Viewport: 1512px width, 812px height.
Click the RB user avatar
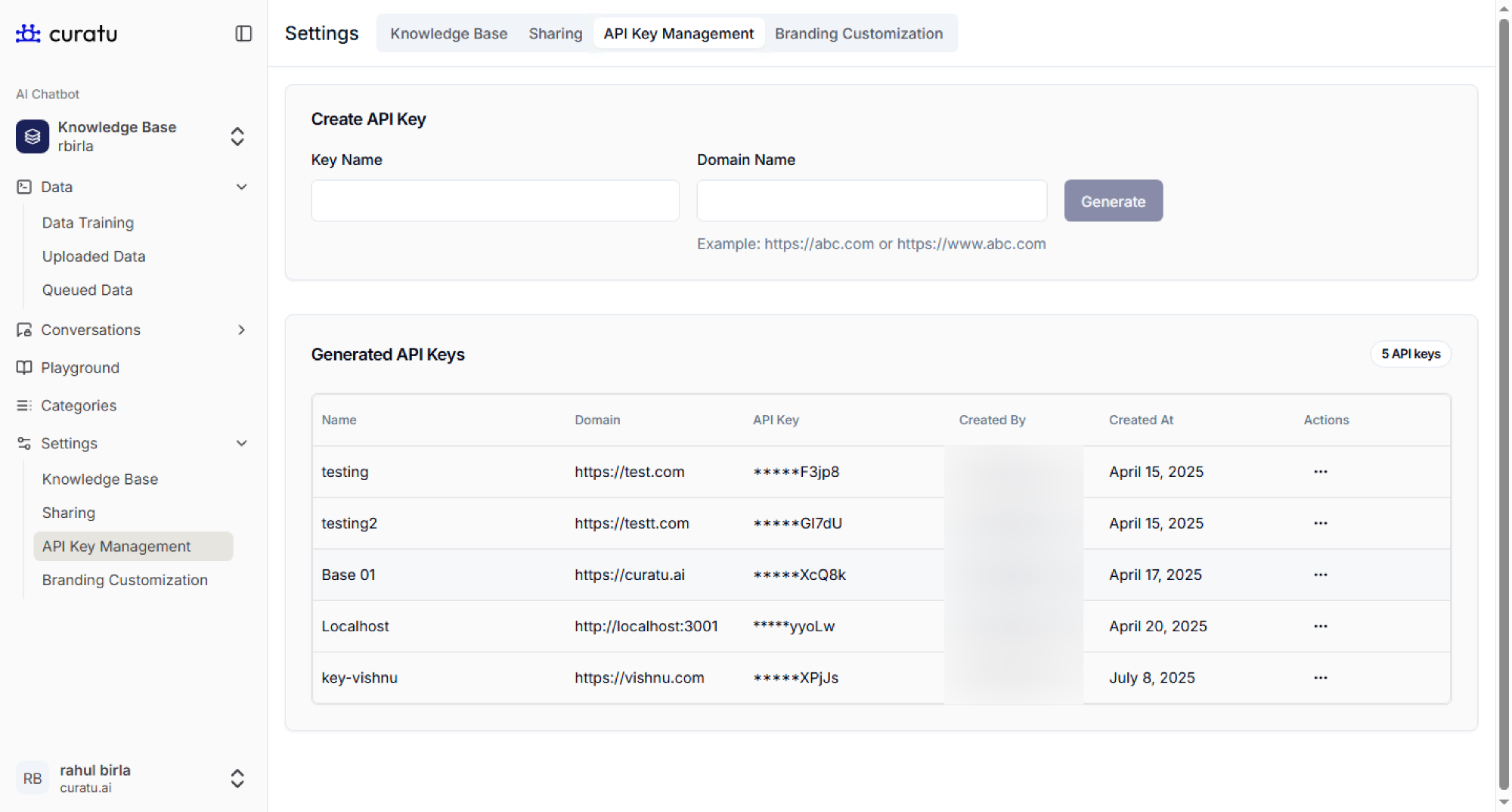pos(33,778)
